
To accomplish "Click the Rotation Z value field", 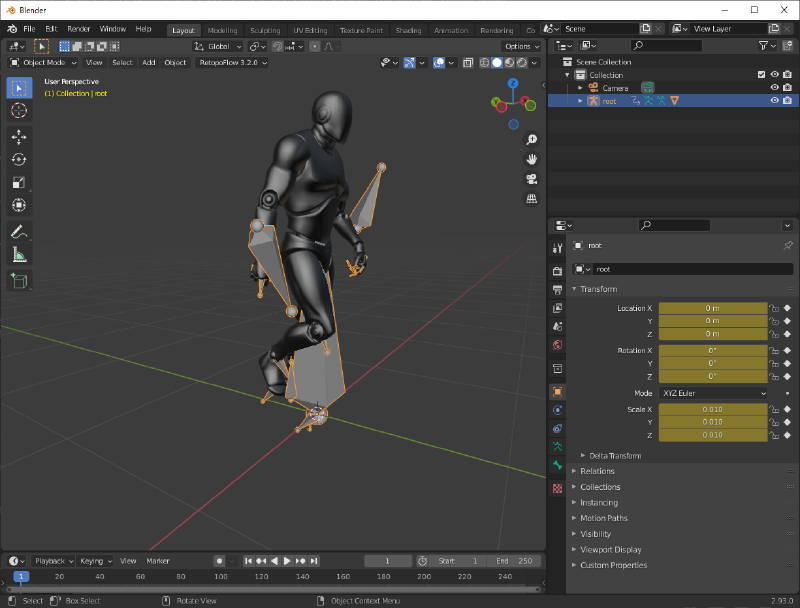I will coord(713,376).
